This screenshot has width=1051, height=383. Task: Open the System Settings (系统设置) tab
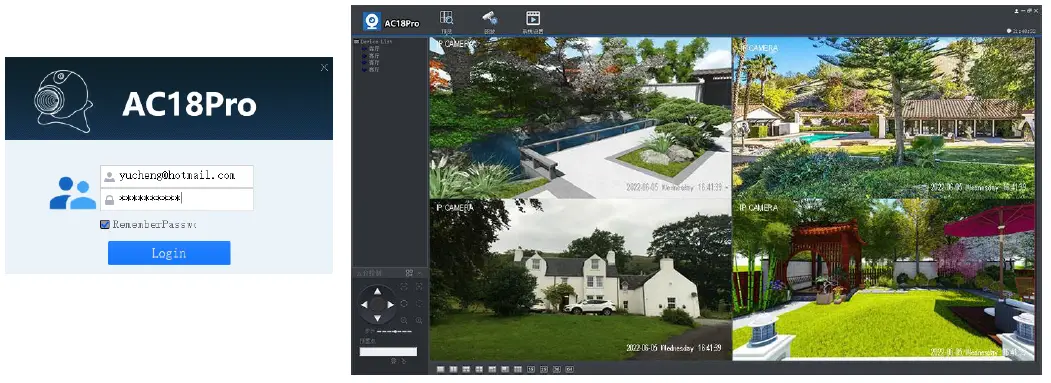point(532,21)
